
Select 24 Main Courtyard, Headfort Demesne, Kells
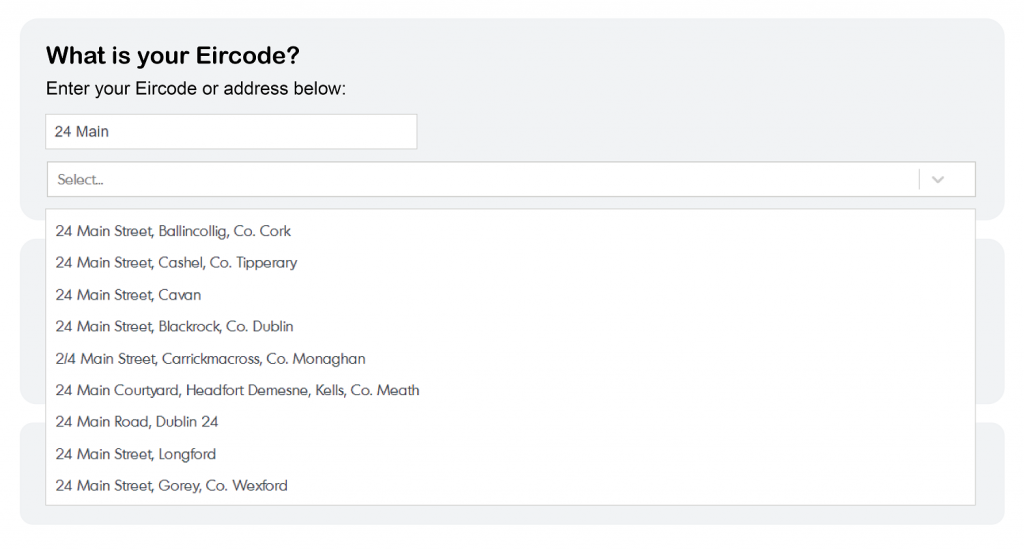coord(237,390)
